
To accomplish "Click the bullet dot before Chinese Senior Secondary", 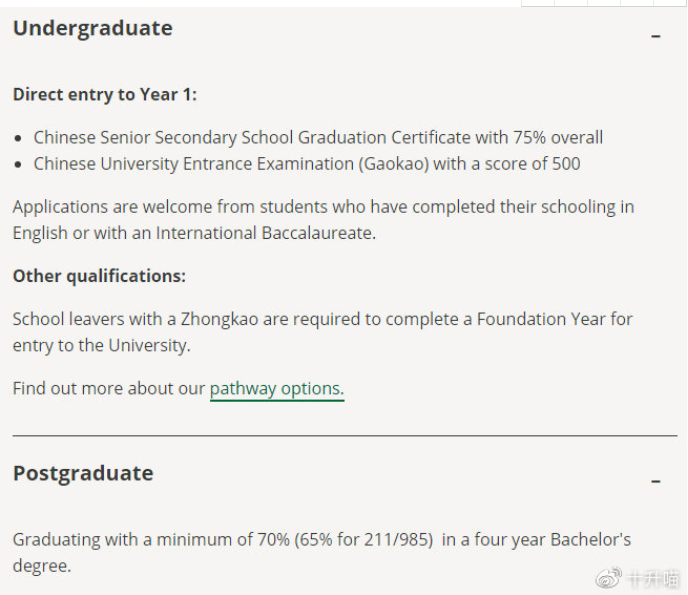I will (18, 139).
